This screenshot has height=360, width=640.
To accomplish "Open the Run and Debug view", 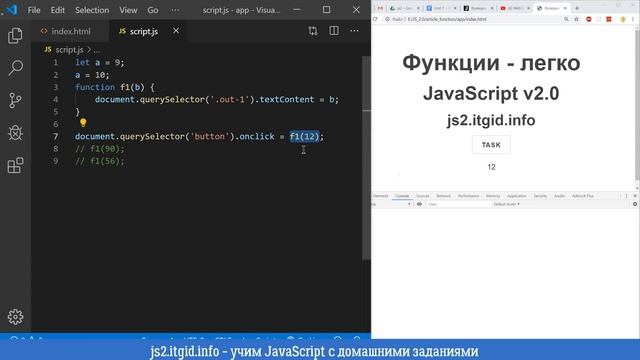I will point(15,133).
